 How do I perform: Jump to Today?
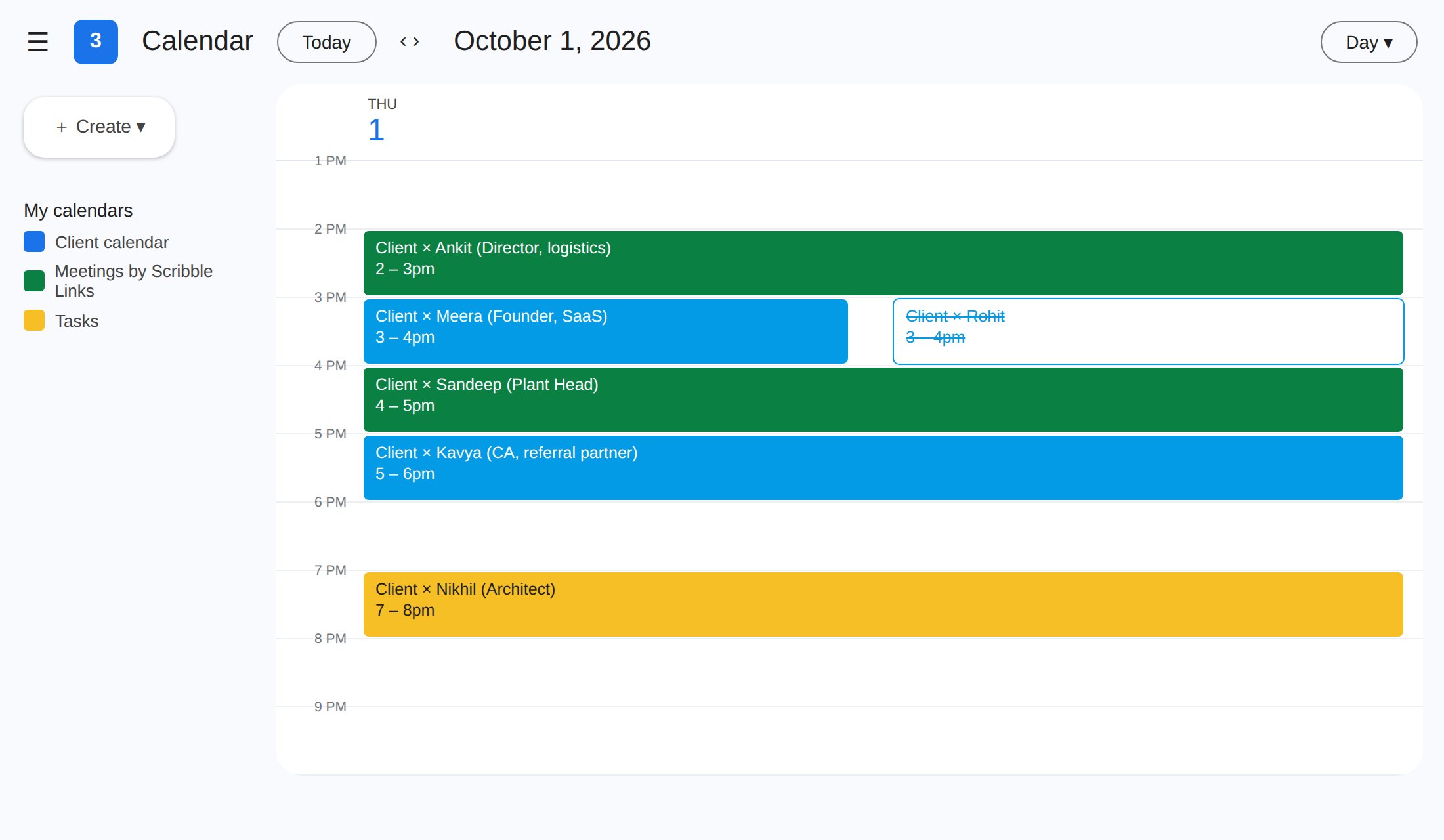[327, 42]
